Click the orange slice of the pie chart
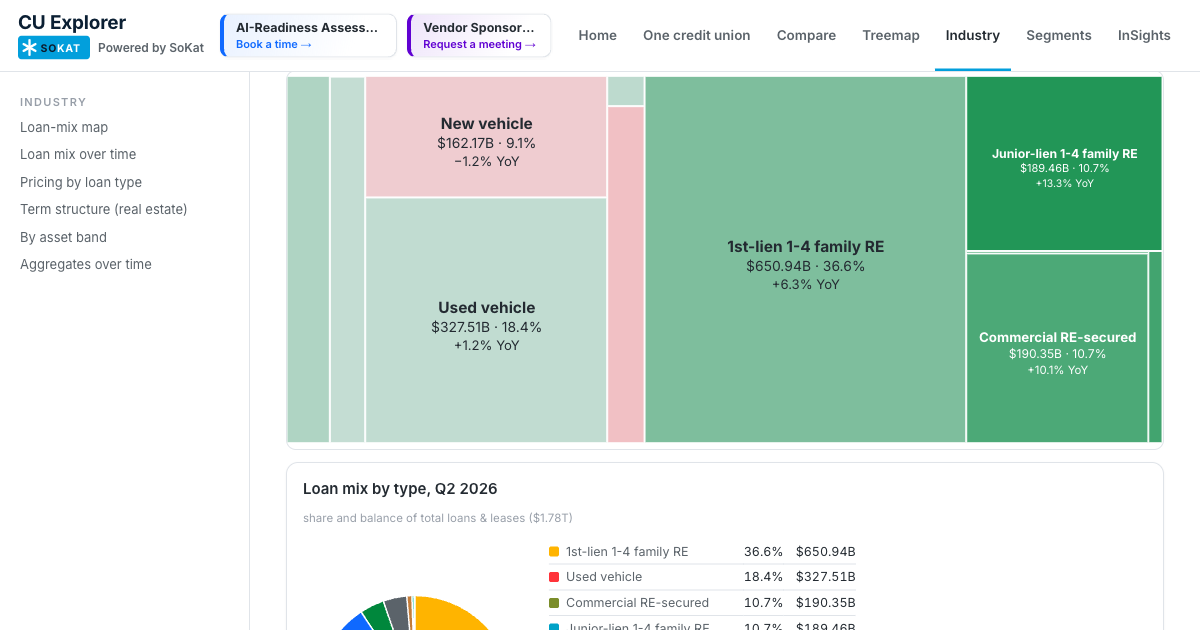The image size is (1200, 630). click(x=445, y=614)
